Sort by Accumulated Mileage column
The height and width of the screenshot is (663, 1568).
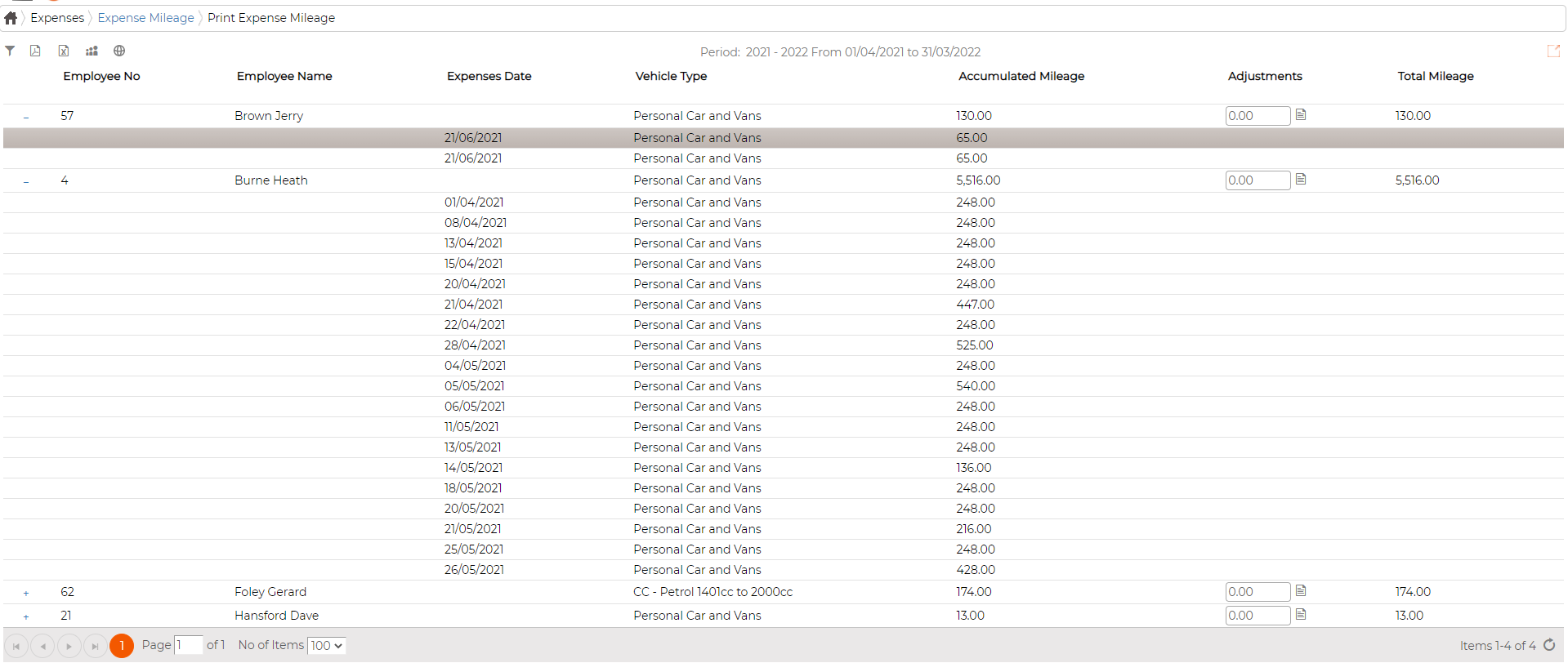coord(1021,76)
